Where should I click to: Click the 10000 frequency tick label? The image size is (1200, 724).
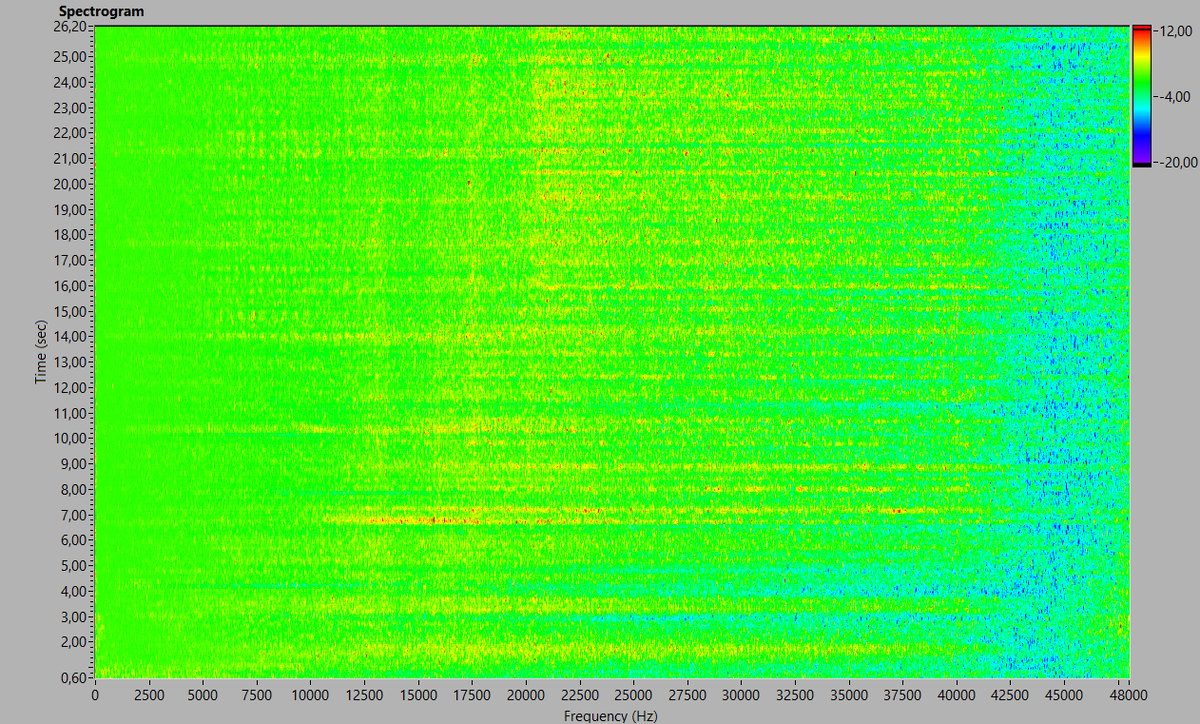(310, 695)
